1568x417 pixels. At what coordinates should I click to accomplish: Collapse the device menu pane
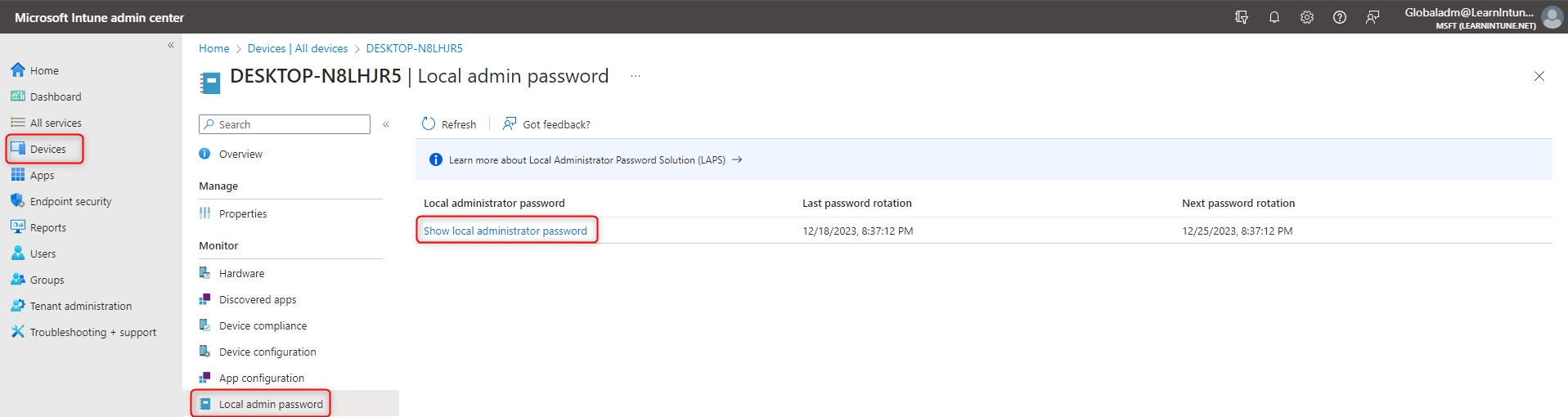point(386,124)
